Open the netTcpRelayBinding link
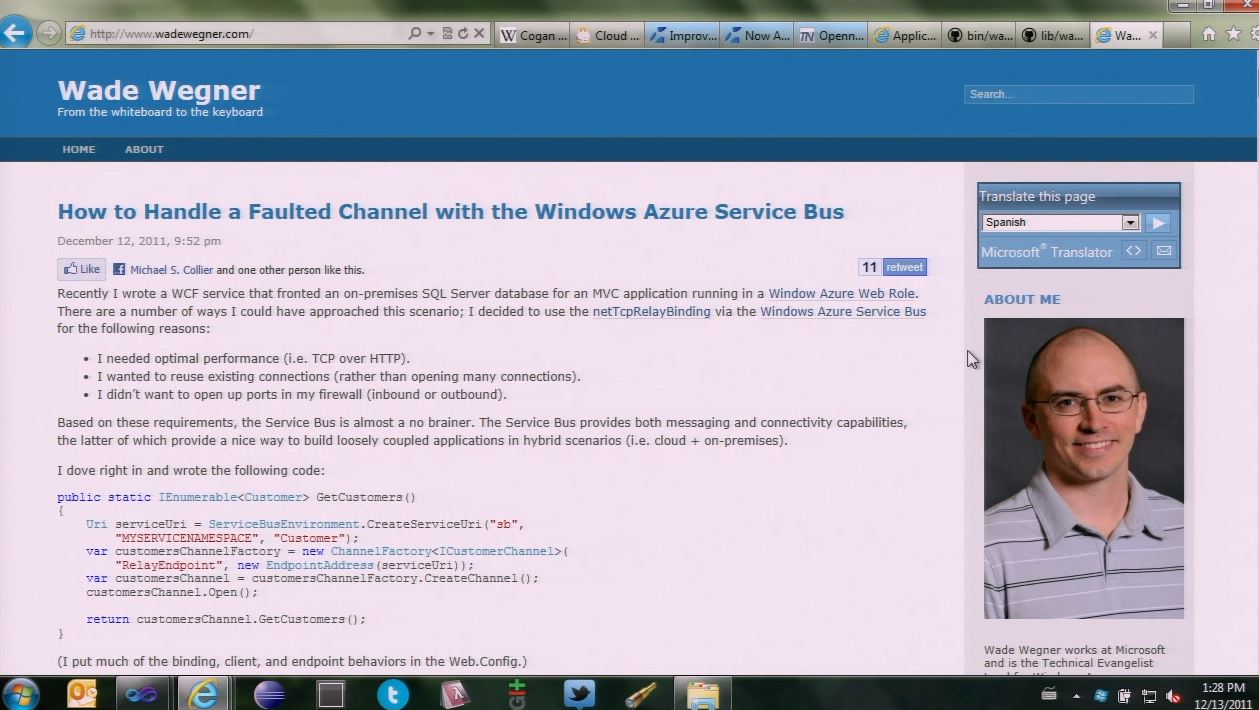 pyautogui.click(x=651, y=311)
